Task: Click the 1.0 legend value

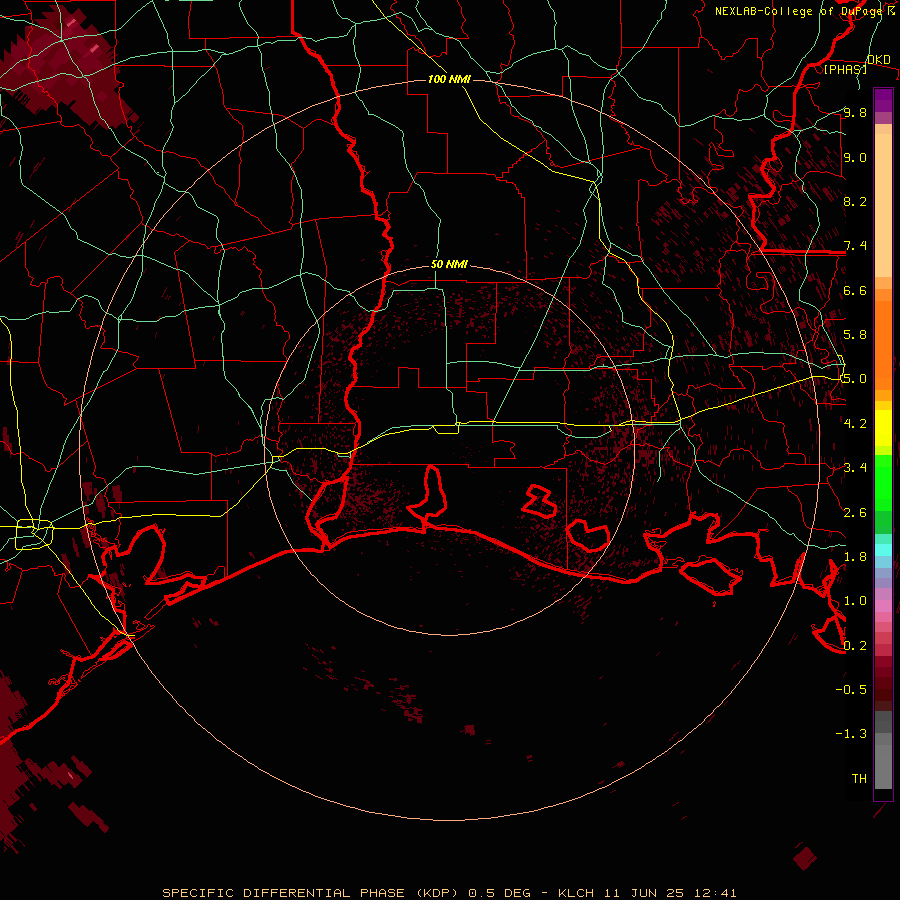Action: pos(855,600)
